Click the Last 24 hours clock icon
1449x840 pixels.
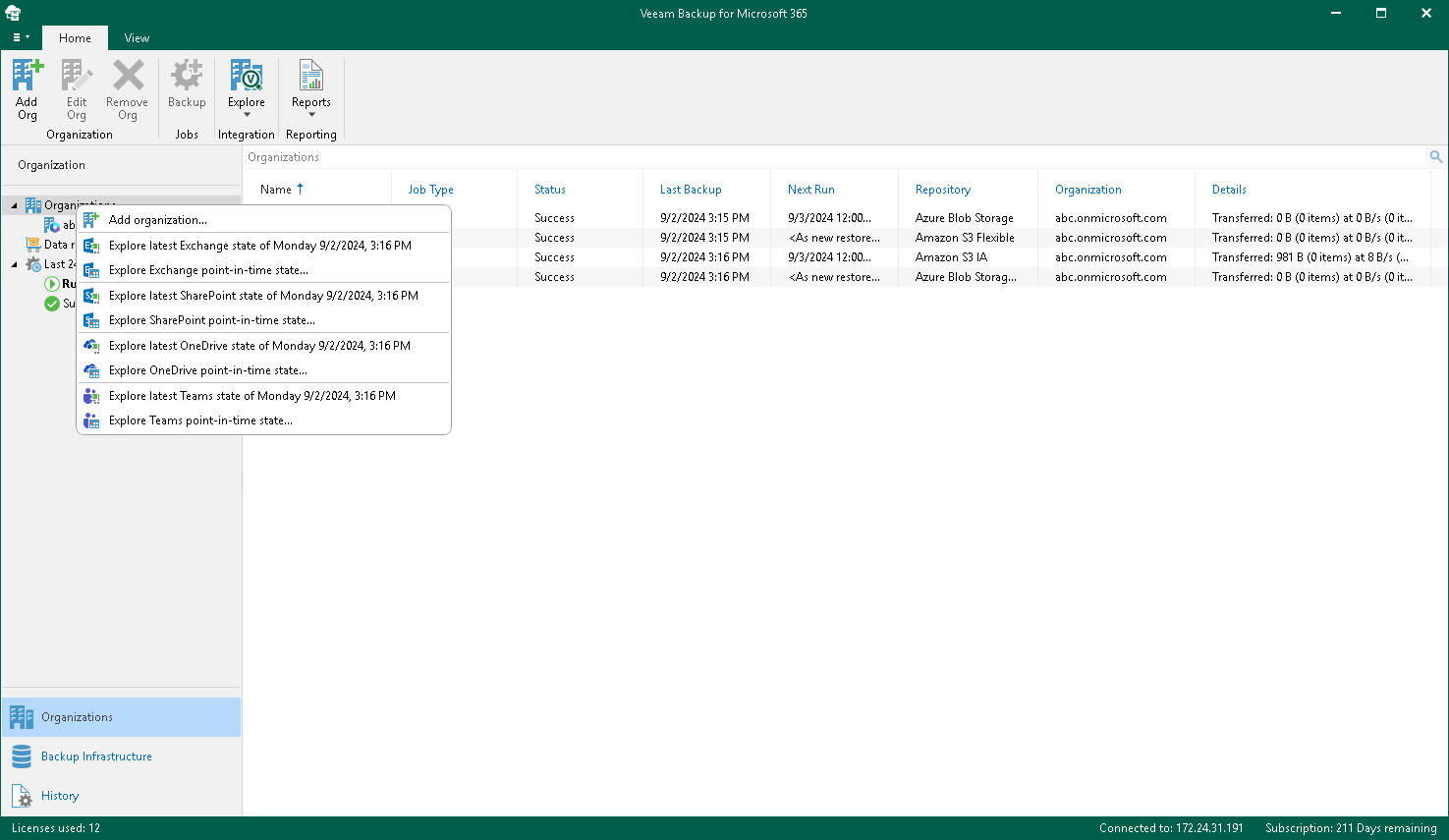33,264
